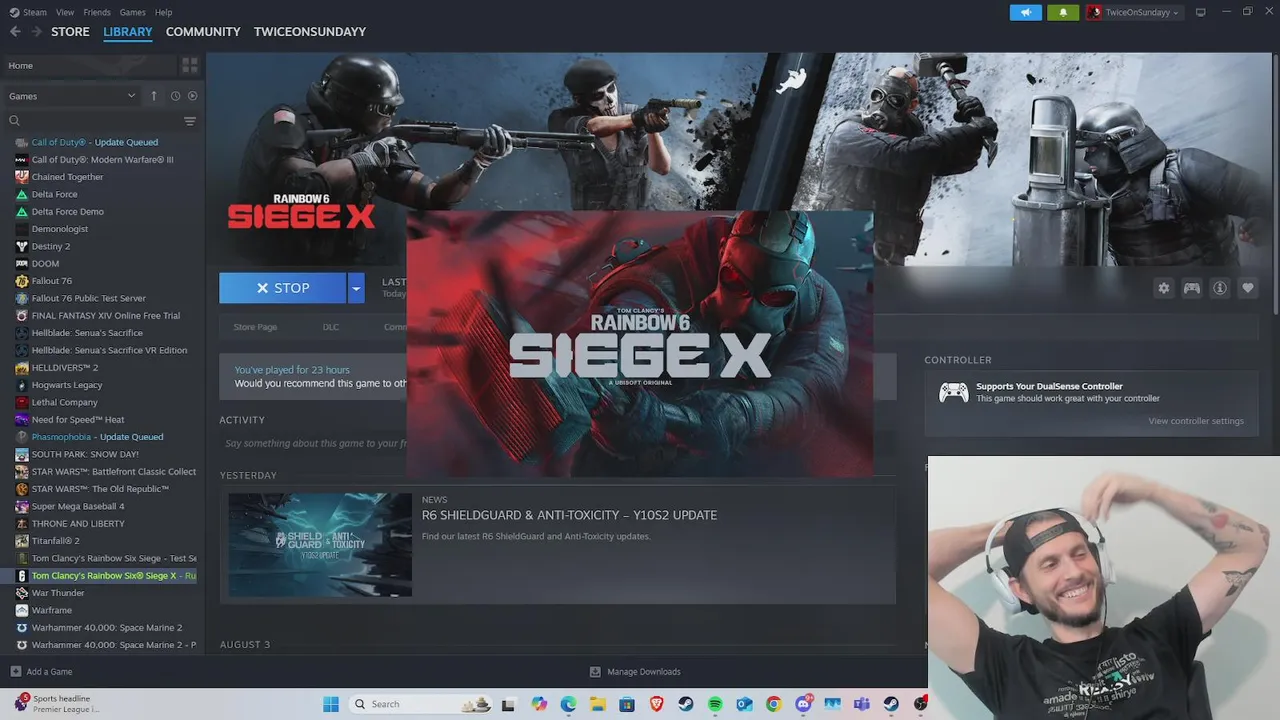
Task: Open the Friends menu
Action: tap(97, 12)
